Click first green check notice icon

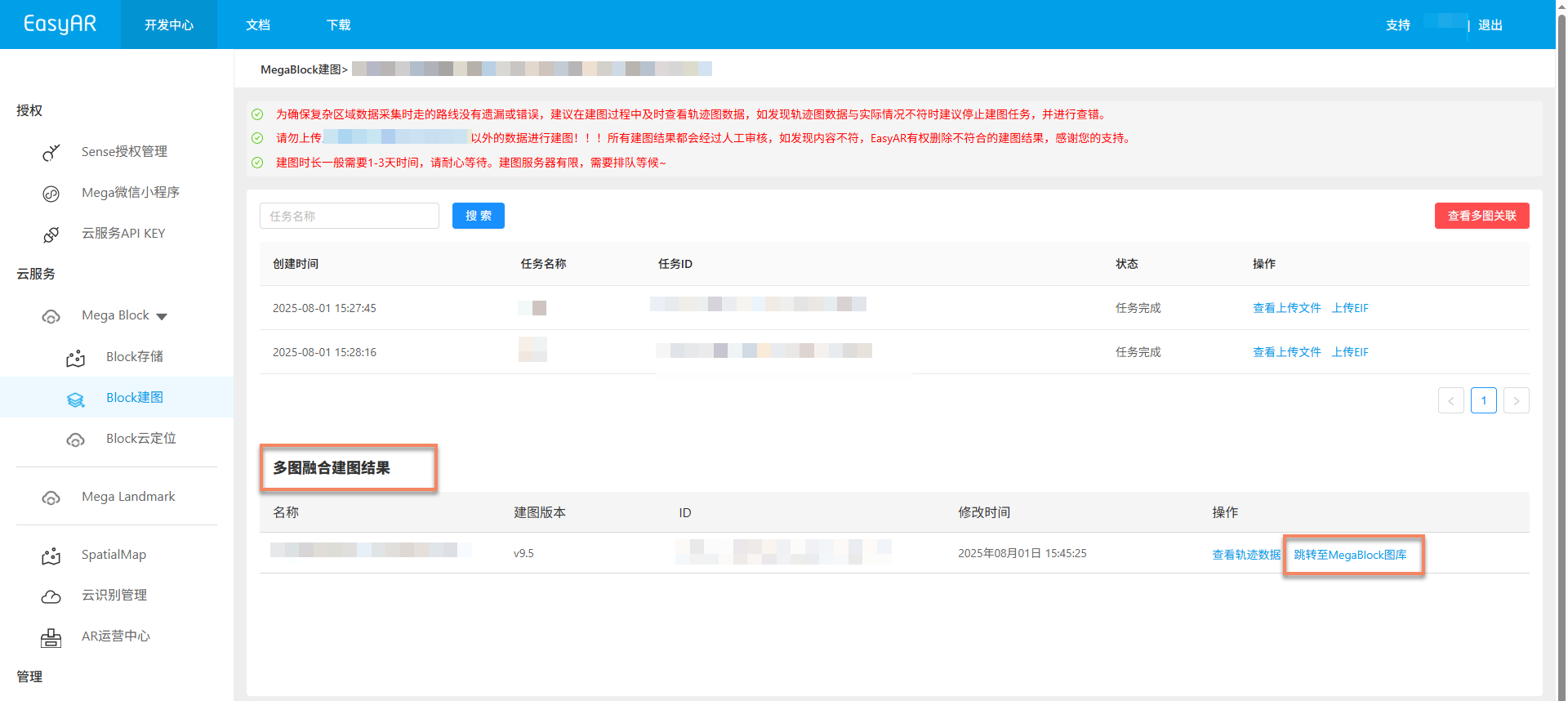[x=257, y=114]
